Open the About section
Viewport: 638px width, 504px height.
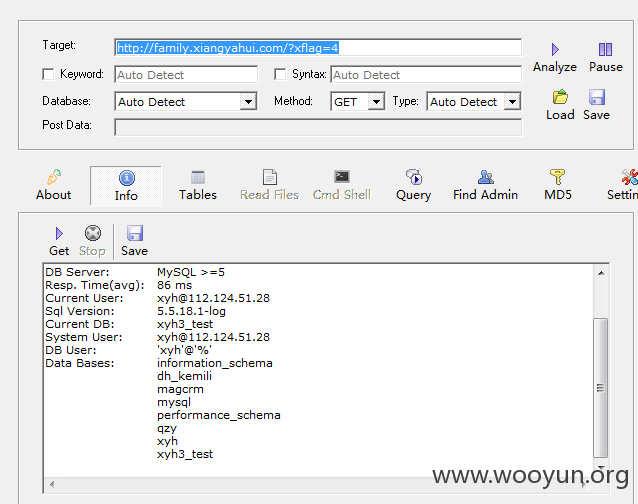(53, 185)
